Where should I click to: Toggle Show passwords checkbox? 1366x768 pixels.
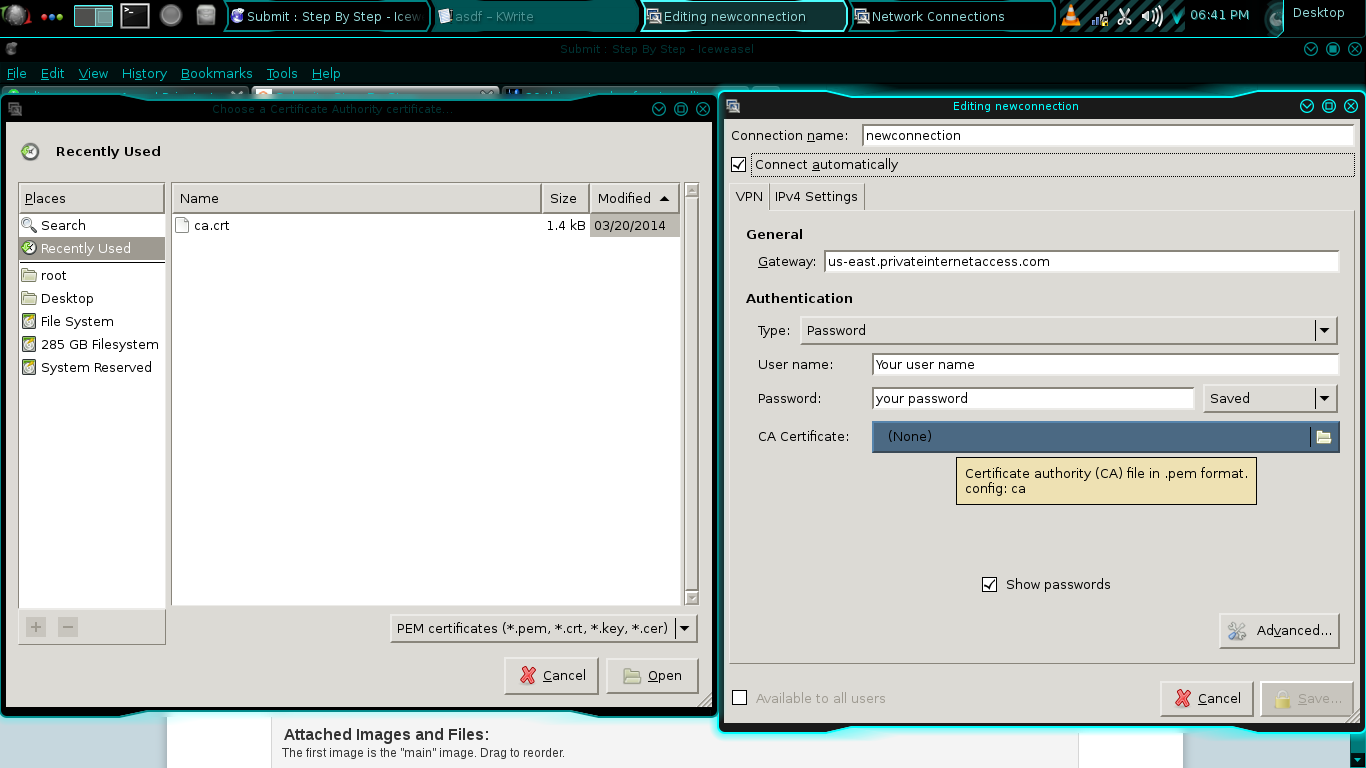point(990,584)
